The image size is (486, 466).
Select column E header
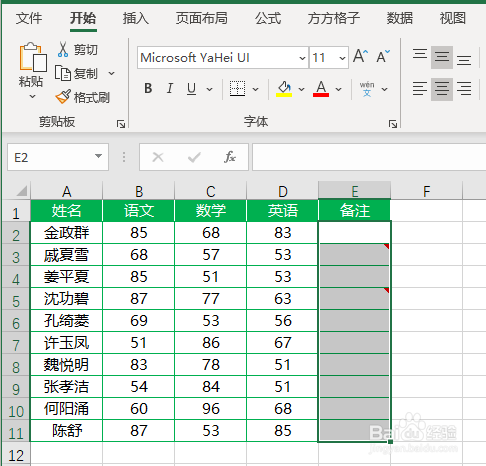pyautogui.click(x=355, y=191)
